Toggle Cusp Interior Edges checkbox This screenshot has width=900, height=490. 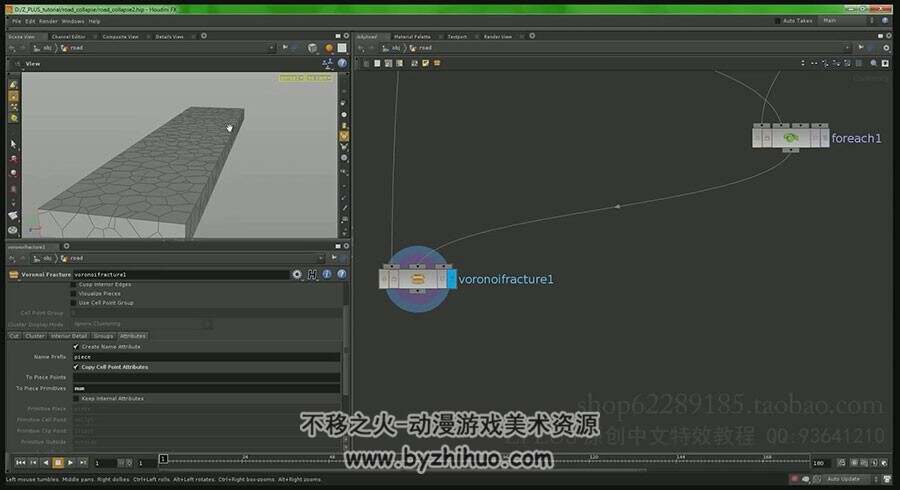point(73,285)
